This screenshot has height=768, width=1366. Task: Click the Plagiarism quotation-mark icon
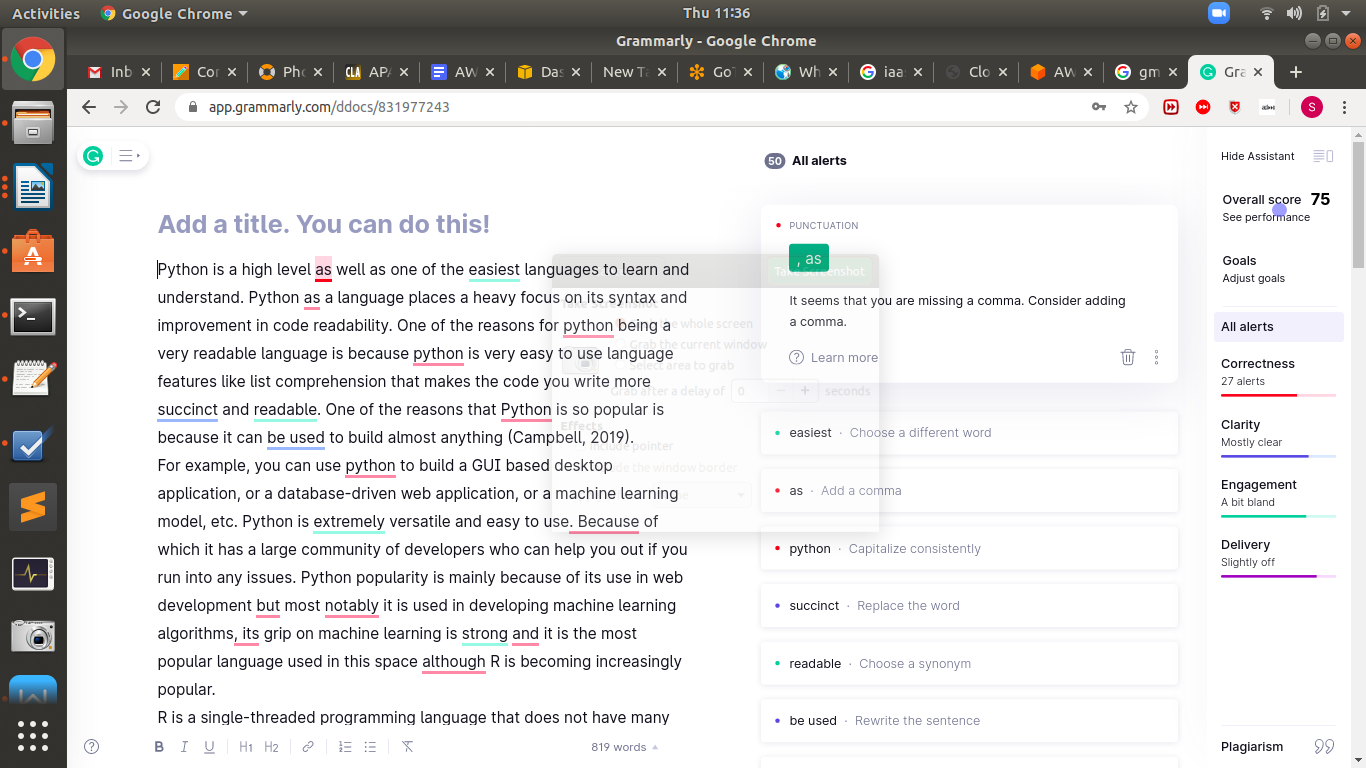pos(1324,746)
